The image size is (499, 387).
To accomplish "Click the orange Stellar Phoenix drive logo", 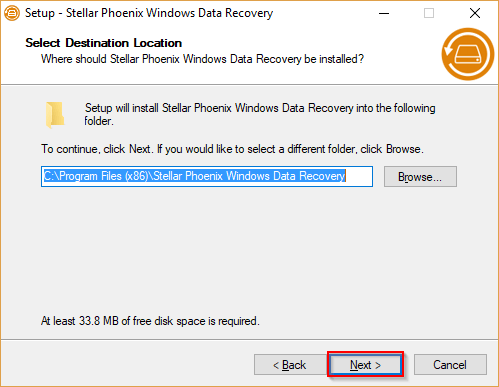I will tap(468, 54).
